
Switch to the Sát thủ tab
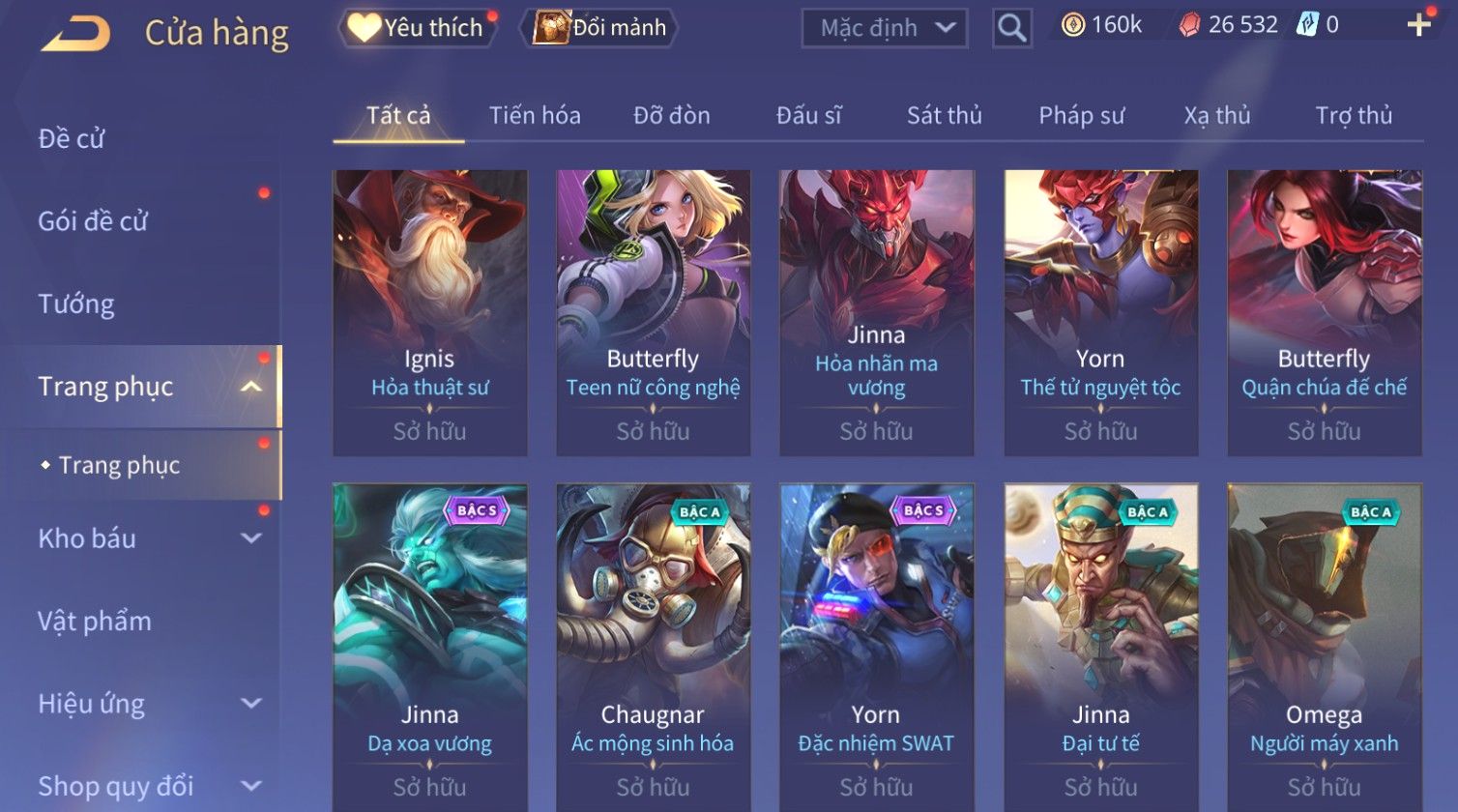pos(944,116)
